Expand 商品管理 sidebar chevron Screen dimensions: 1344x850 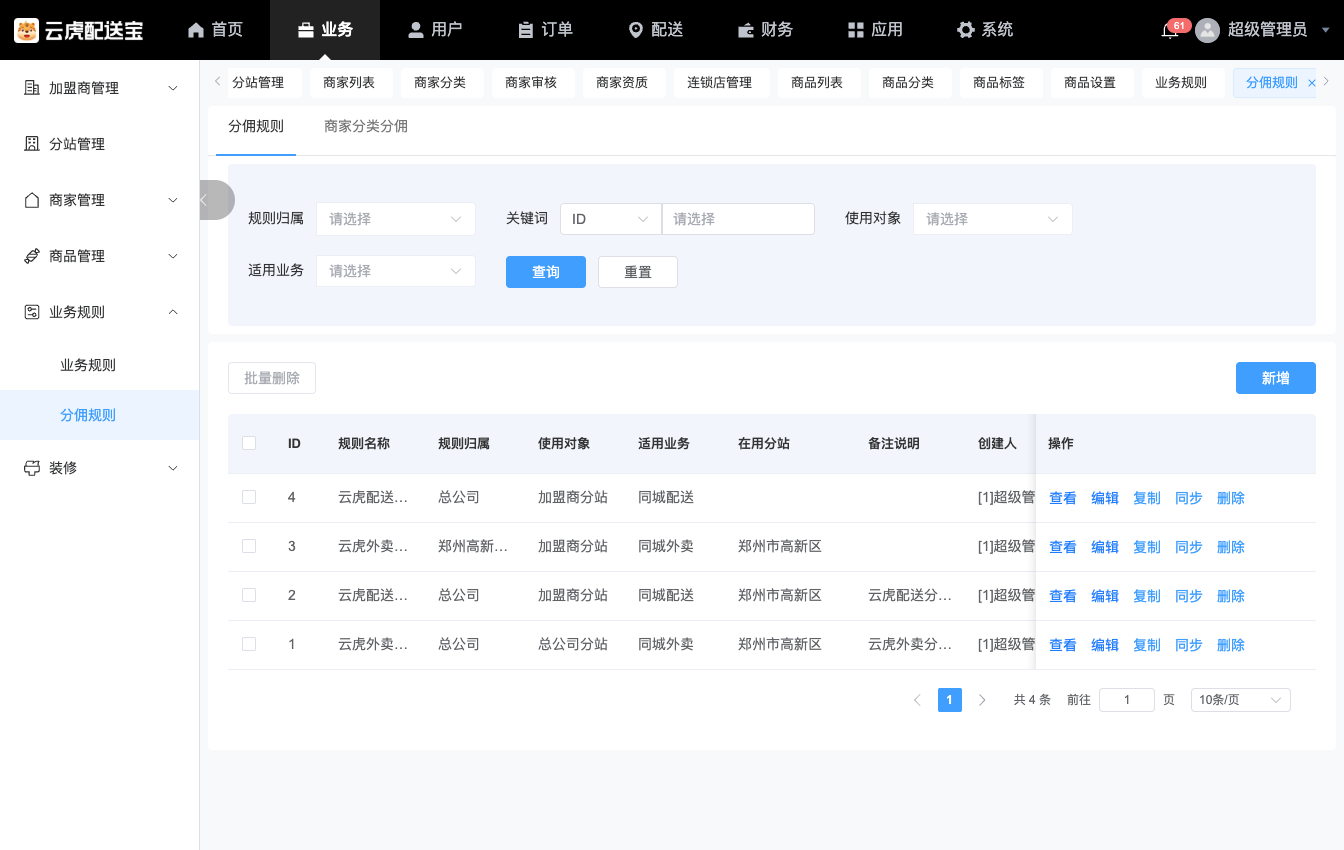pos(173,256)
